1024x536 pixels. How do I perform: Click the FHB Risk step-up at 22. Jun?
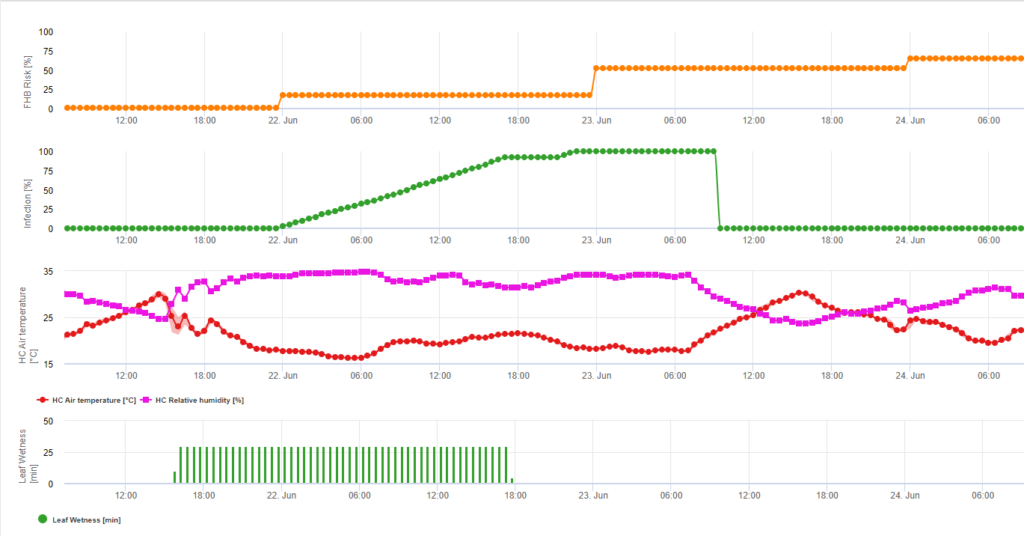280,101
